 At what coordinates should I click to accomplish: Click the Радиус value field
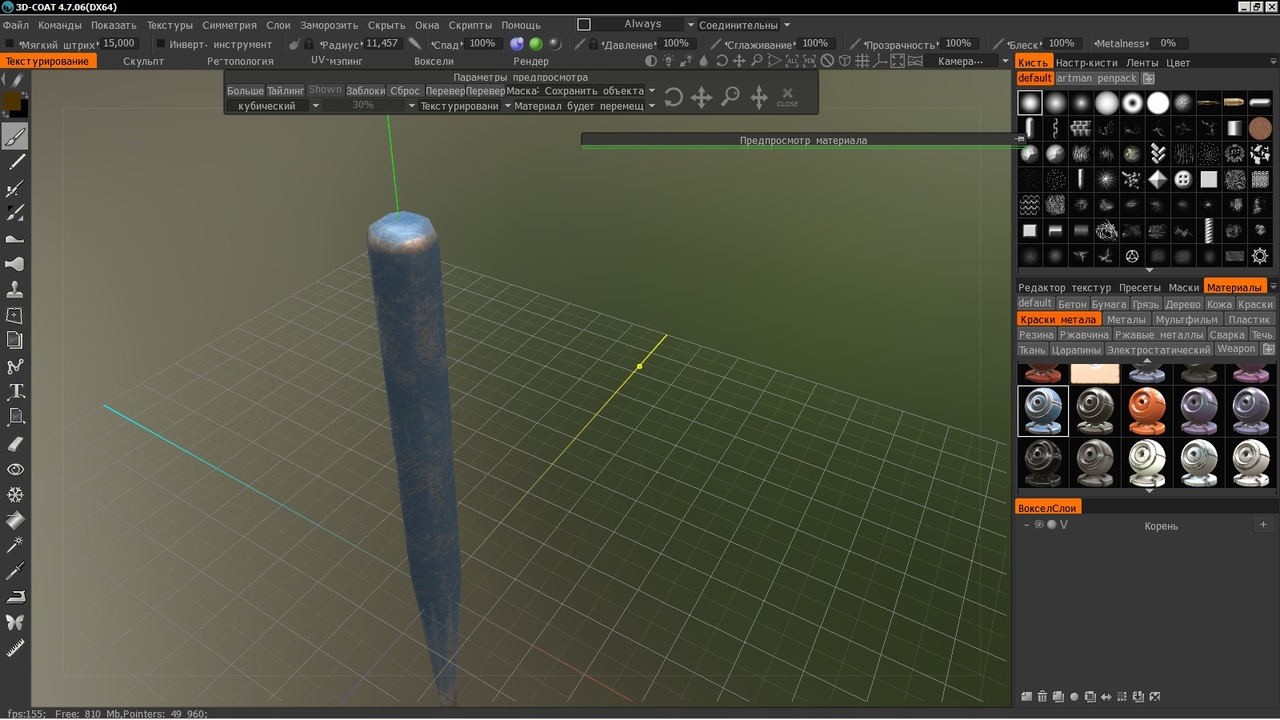coord(382,44)
